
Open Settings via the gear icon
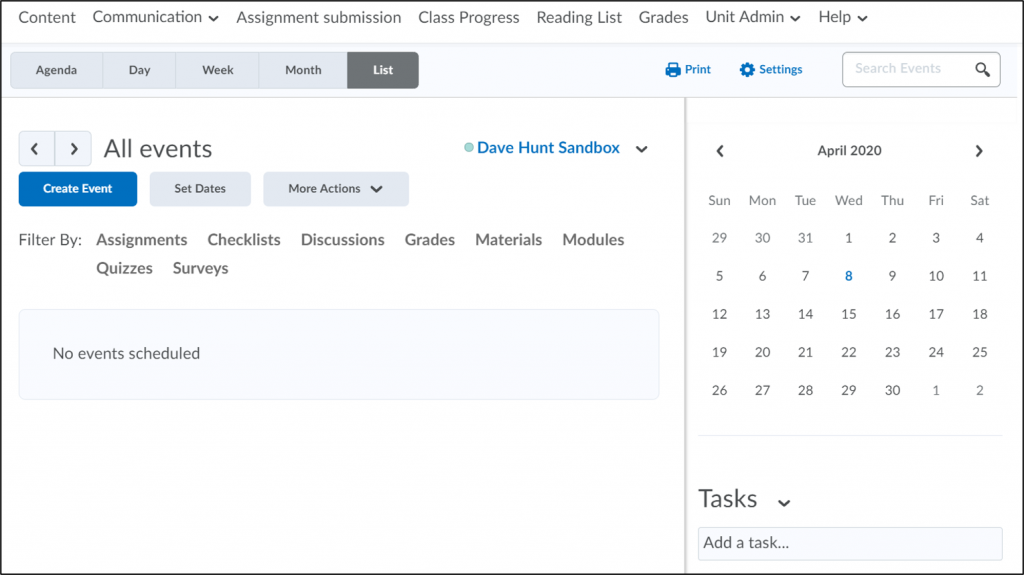coord(747,70)
